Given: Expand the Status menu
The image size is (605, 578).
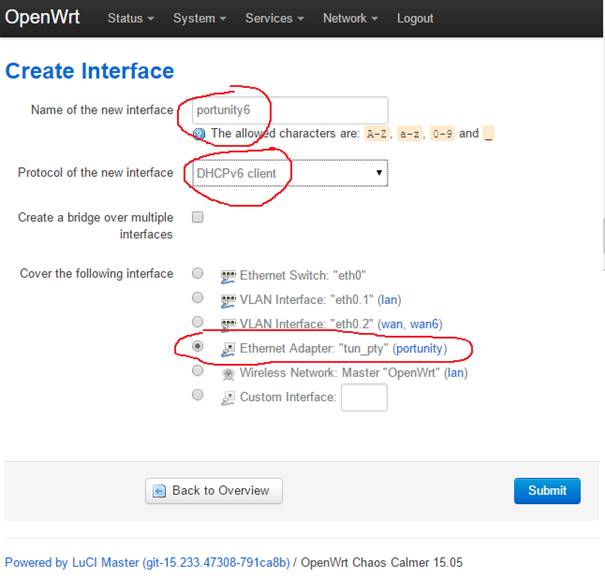Looking at the screenshot, I should tap(130, 18).
